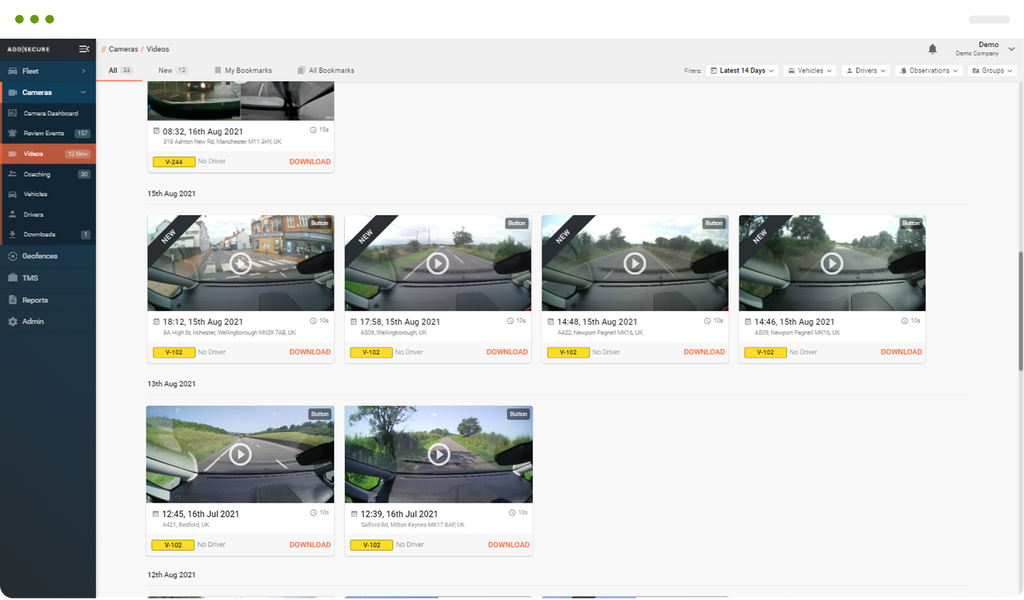Click the Geofences icon in the sidebar
The image size is (1024, 600).
pos(12,256)
